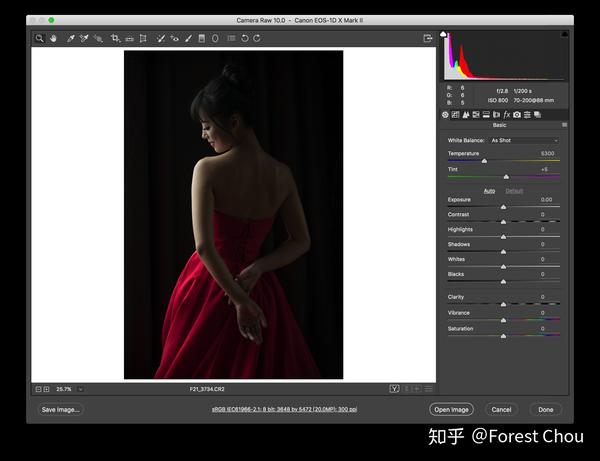Click the Done button
This screenshot has width=600, height=461.
click(x=546, y=409)
